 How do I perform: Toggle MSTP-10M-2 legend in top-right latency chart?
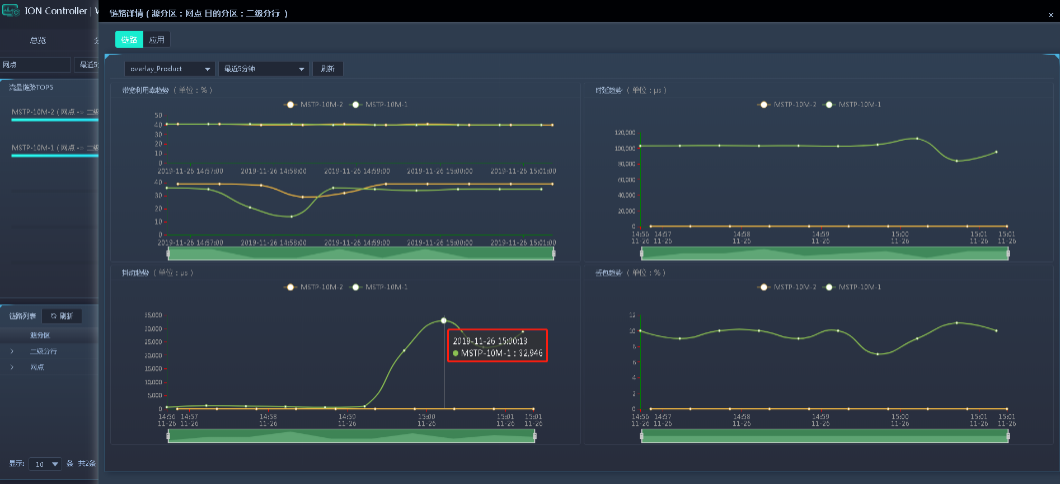pos(780,104)
